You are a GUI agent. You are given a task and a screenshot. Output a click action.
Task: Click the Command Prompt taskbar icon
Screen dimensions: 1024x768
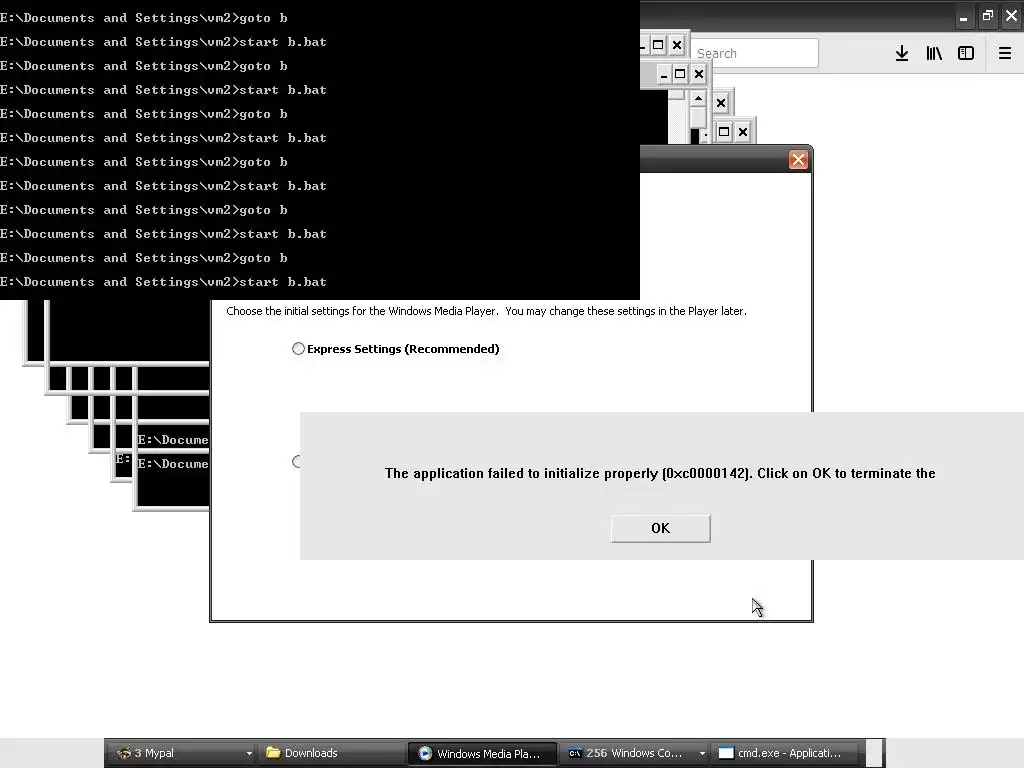pos(575,753)
